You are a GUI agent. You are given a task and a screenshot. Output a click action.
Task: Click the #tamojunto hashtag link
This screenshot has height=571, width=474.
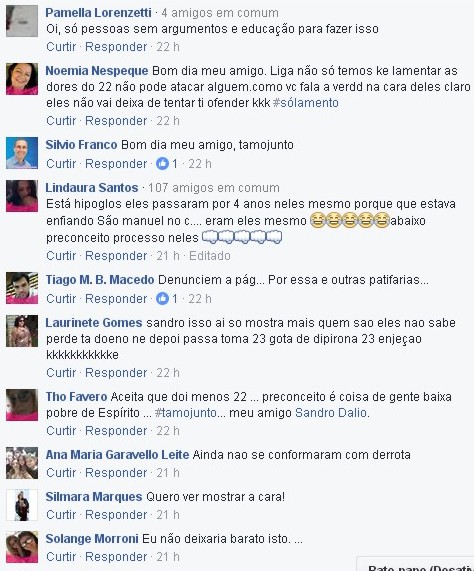[185, 413]
